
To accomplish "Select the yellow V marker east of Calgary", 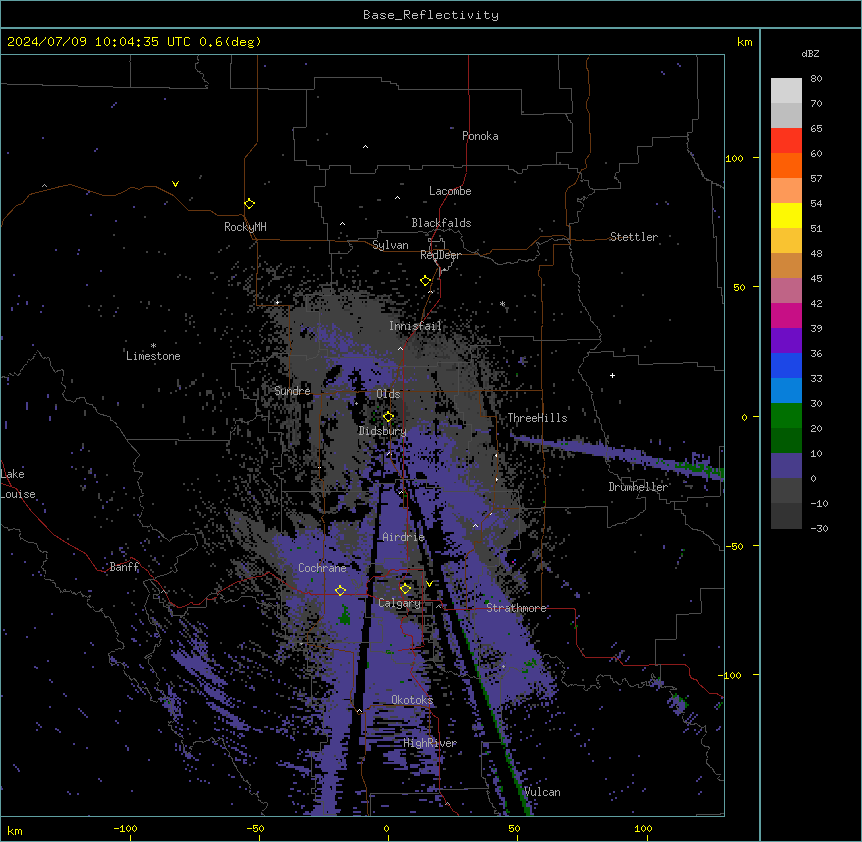I will click(429, 584).
